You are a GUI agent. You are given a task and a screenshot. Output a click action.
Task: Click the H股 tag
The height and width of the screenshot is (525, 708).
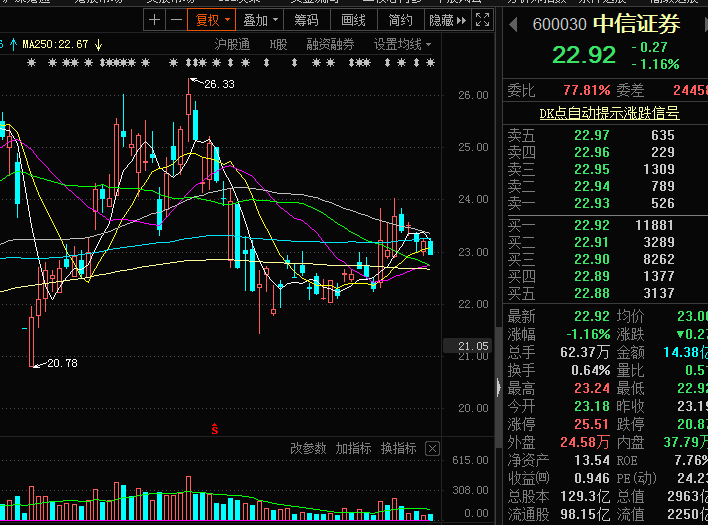pos(278,44)
